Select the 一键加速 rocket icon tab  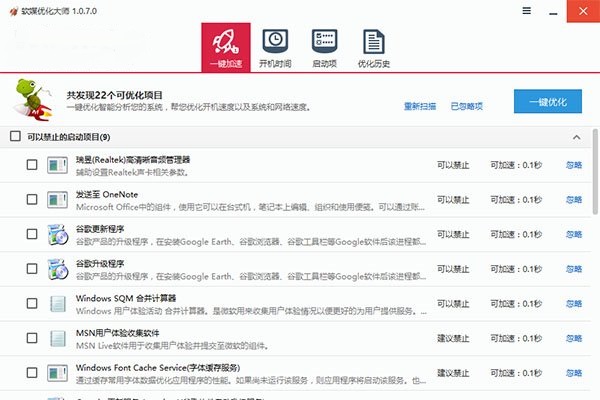tap(225, 46)
